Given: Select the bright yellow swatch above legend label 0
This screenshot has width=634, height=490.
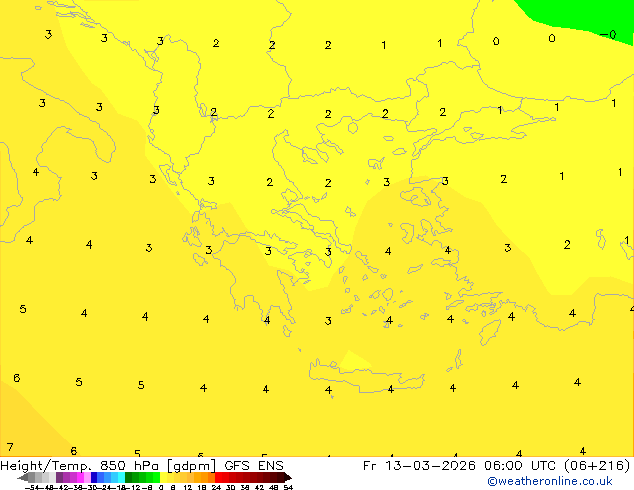Looking at the screenshot, I should (x=163, y=477).
